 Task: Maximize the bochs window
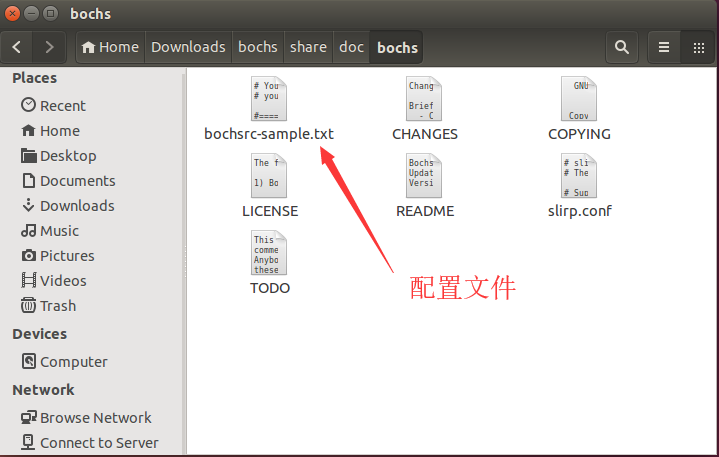tap(50, 13)
